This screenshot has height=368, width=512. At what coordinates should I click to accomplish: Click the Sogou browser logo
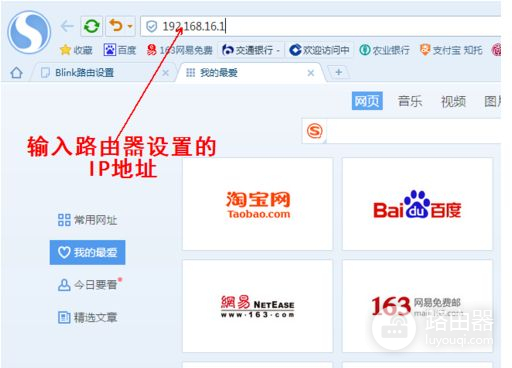pos(29,32)
